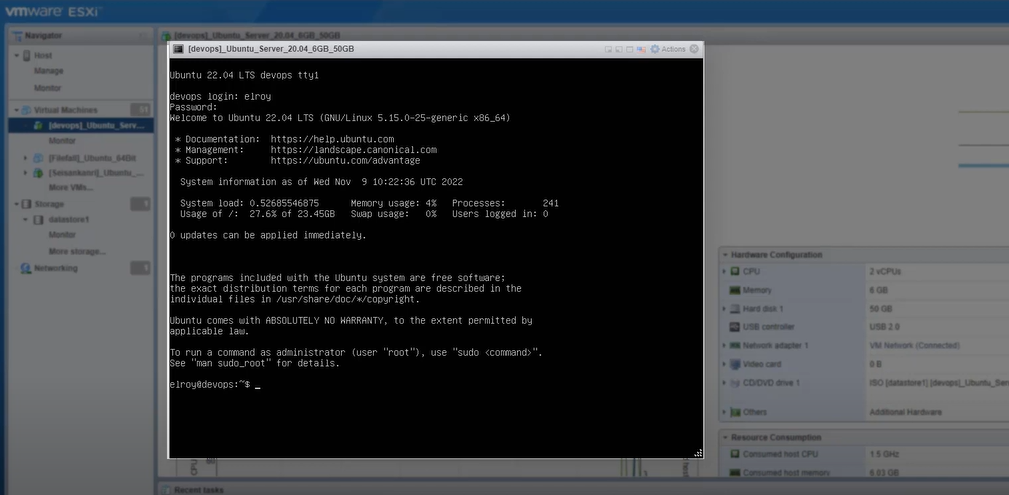
Task: Click the Memory module icon in Hardware Configuration
Action: [735, 290]
